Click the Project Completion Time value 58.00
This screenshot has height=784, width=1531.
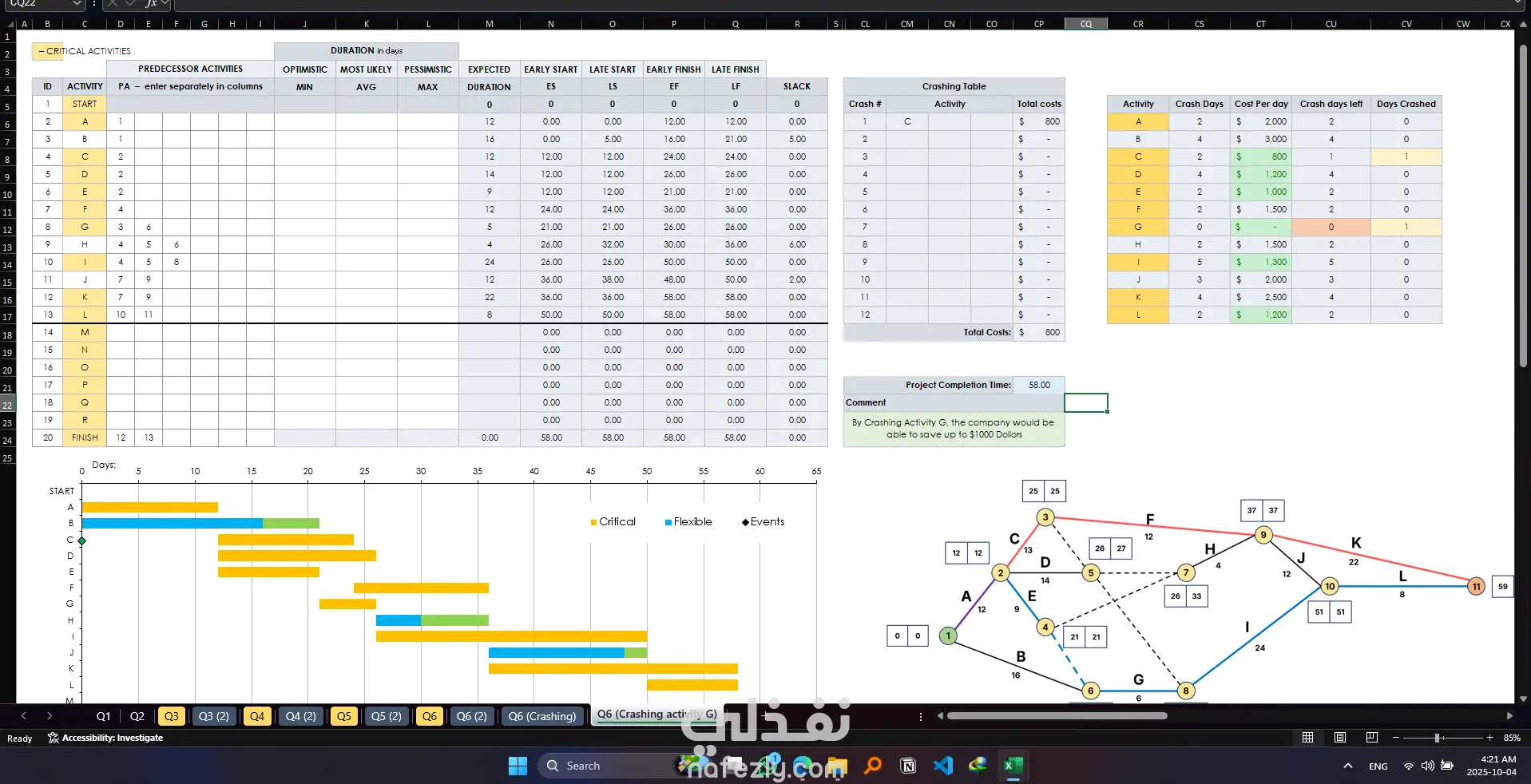(1039, 385)
